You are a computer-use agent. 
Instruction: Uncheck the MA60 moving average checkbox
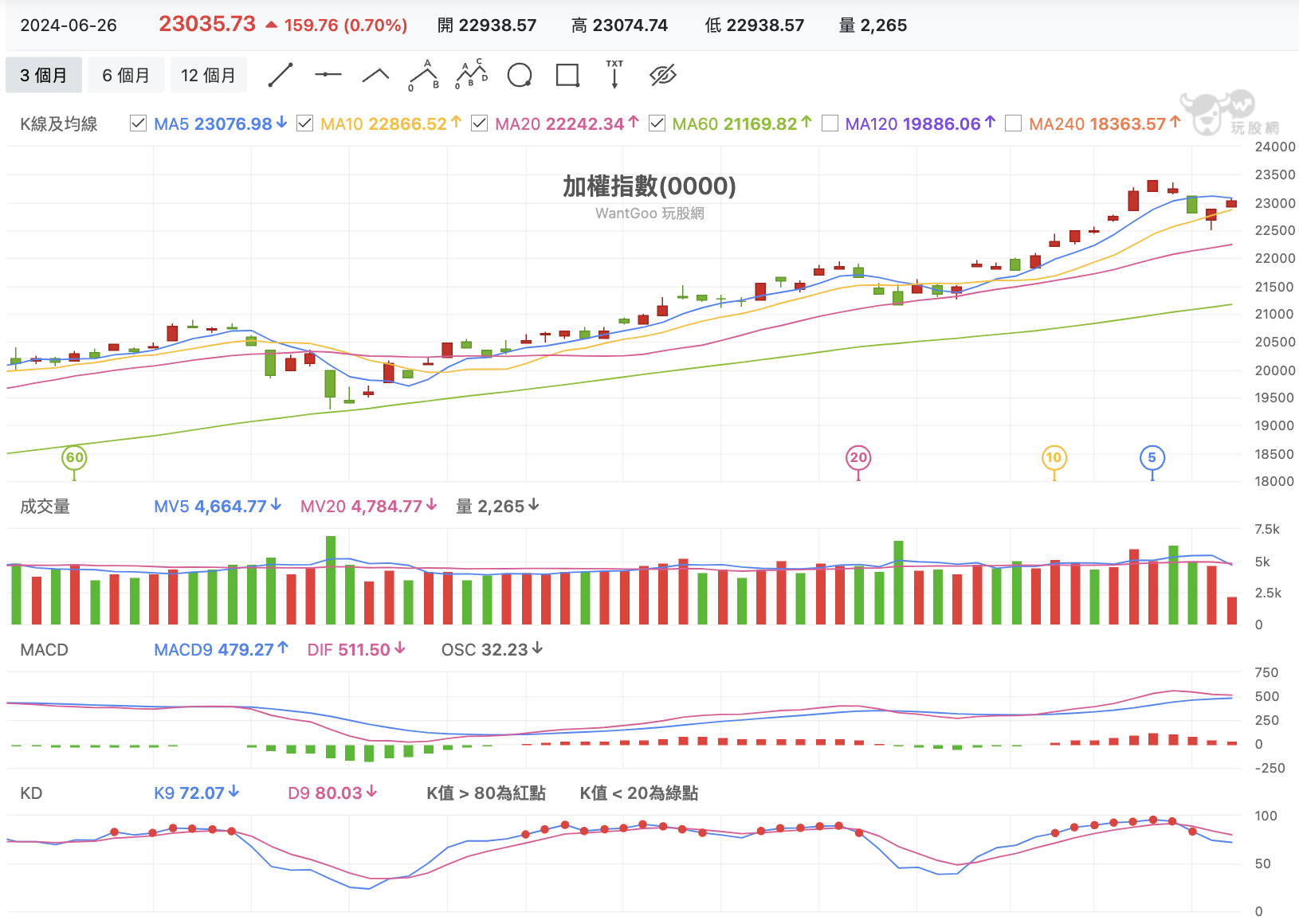point(657,123)
